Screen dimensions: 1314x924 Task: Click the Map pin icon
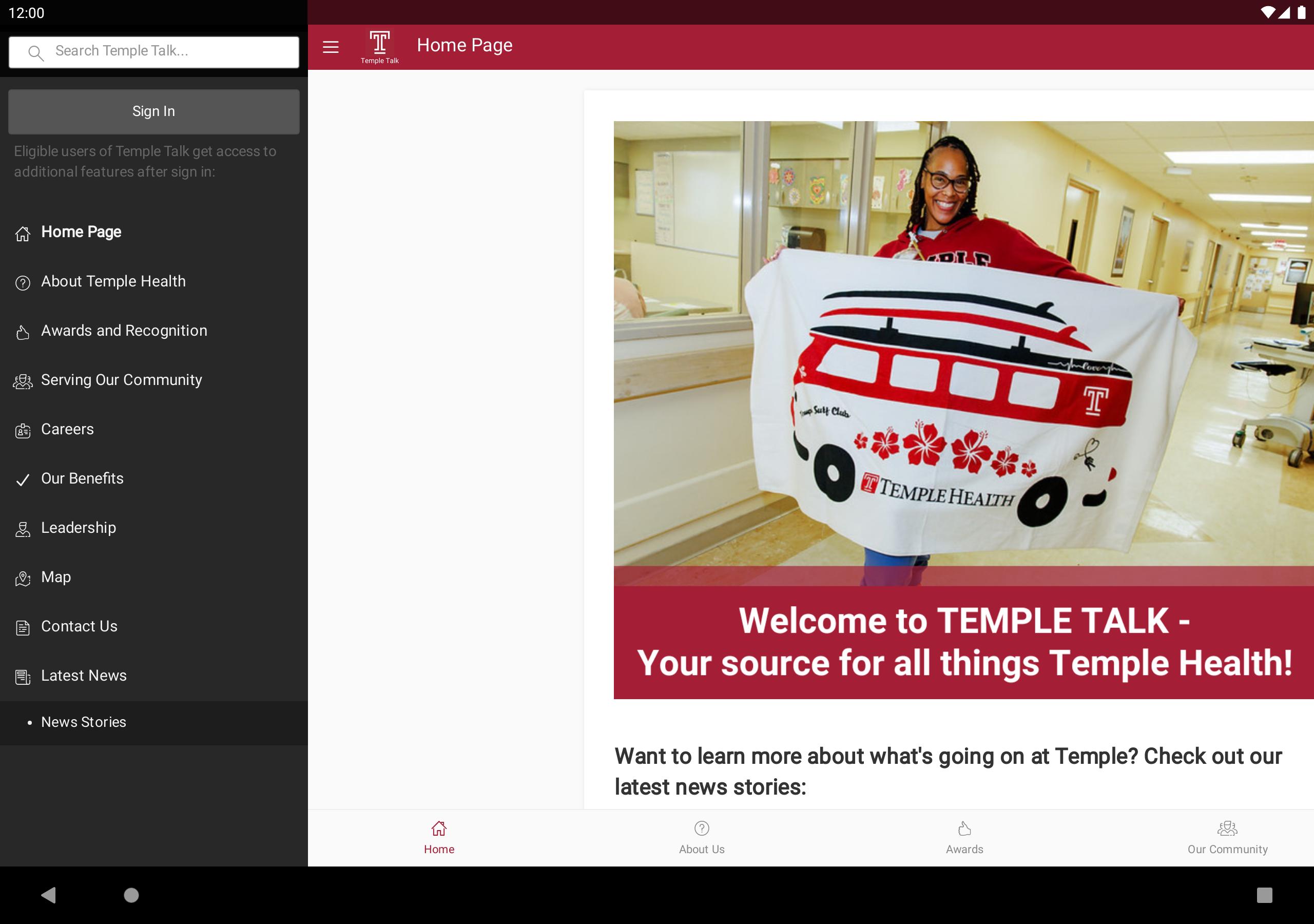coord(22,578)
